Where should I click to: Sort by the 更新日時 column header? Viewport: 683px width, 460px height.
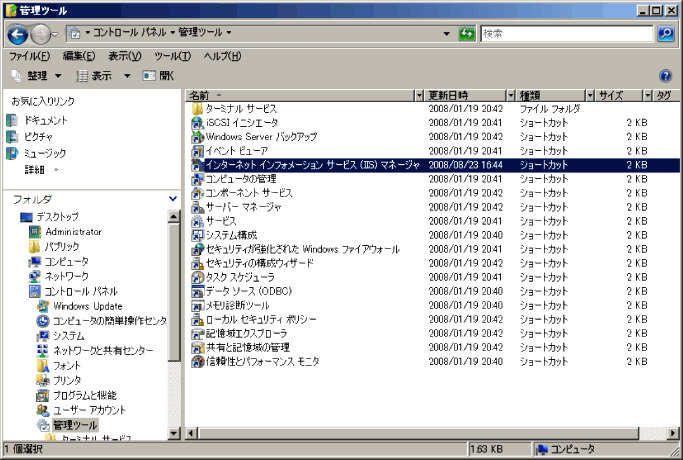(x=466, y=95)
